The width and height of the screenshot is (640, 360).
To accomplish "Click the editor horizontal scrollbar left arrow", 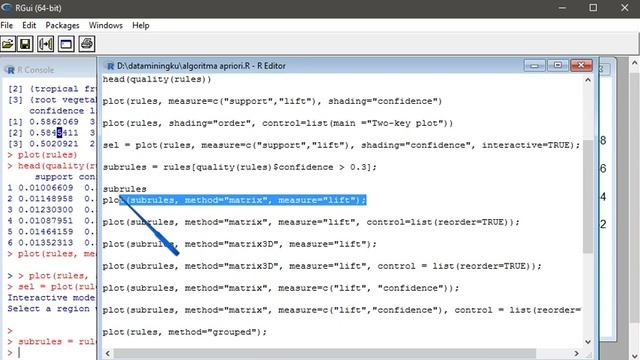I will pyautogui.click(x=108, y=353).
